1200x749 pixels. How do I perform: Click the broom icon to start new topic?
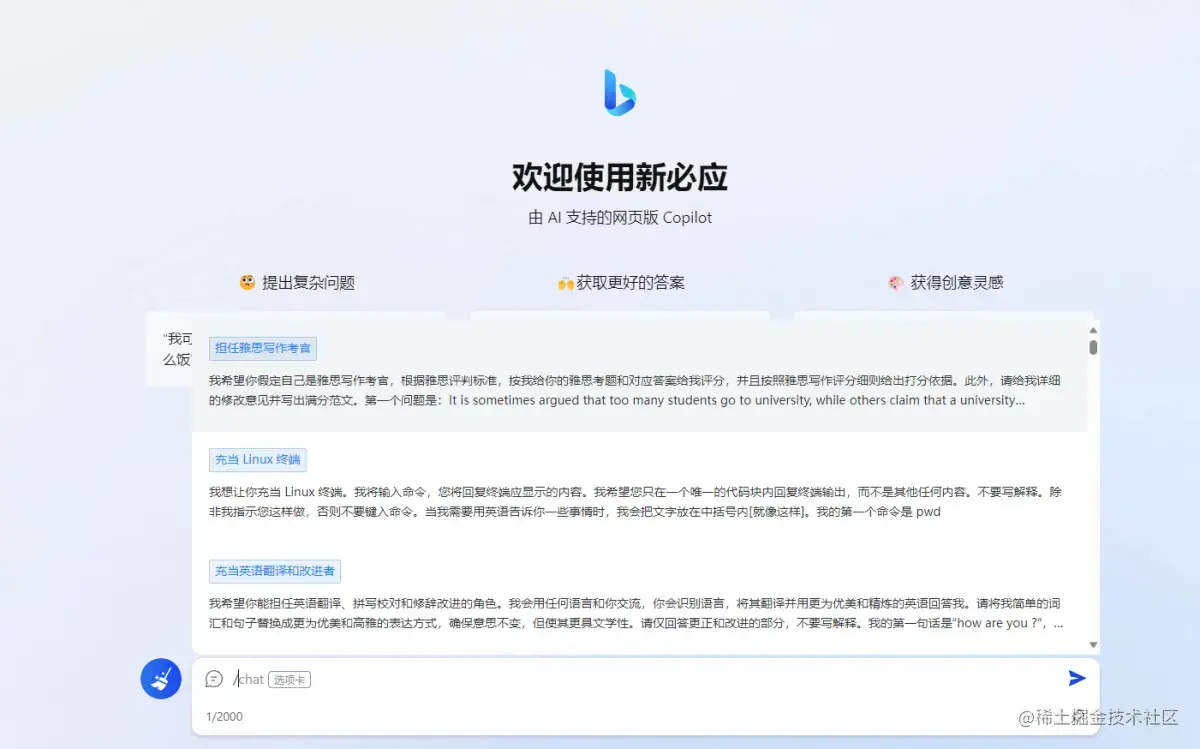160,678
